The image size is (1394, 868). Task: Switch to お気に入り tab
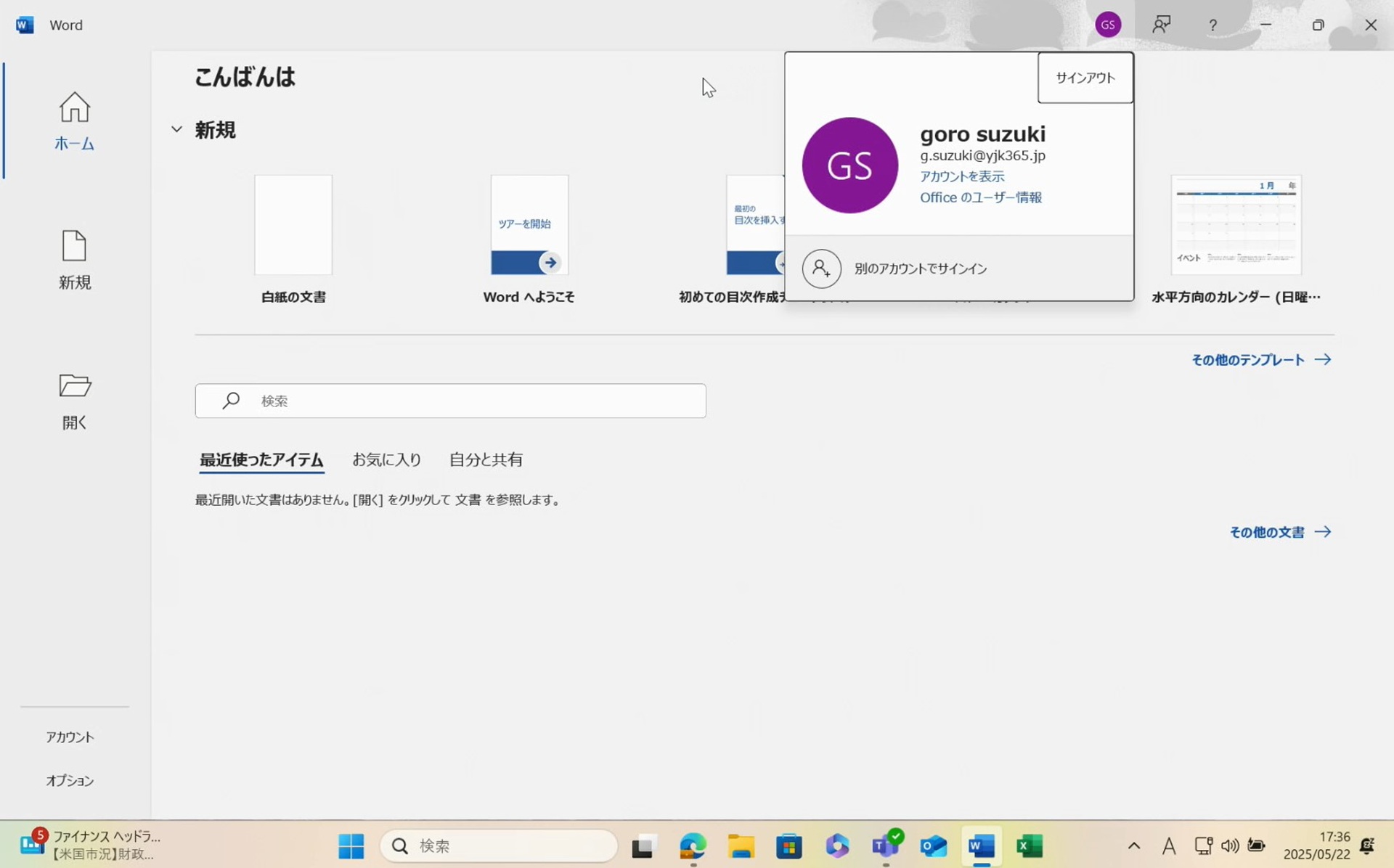coord(386,459)
